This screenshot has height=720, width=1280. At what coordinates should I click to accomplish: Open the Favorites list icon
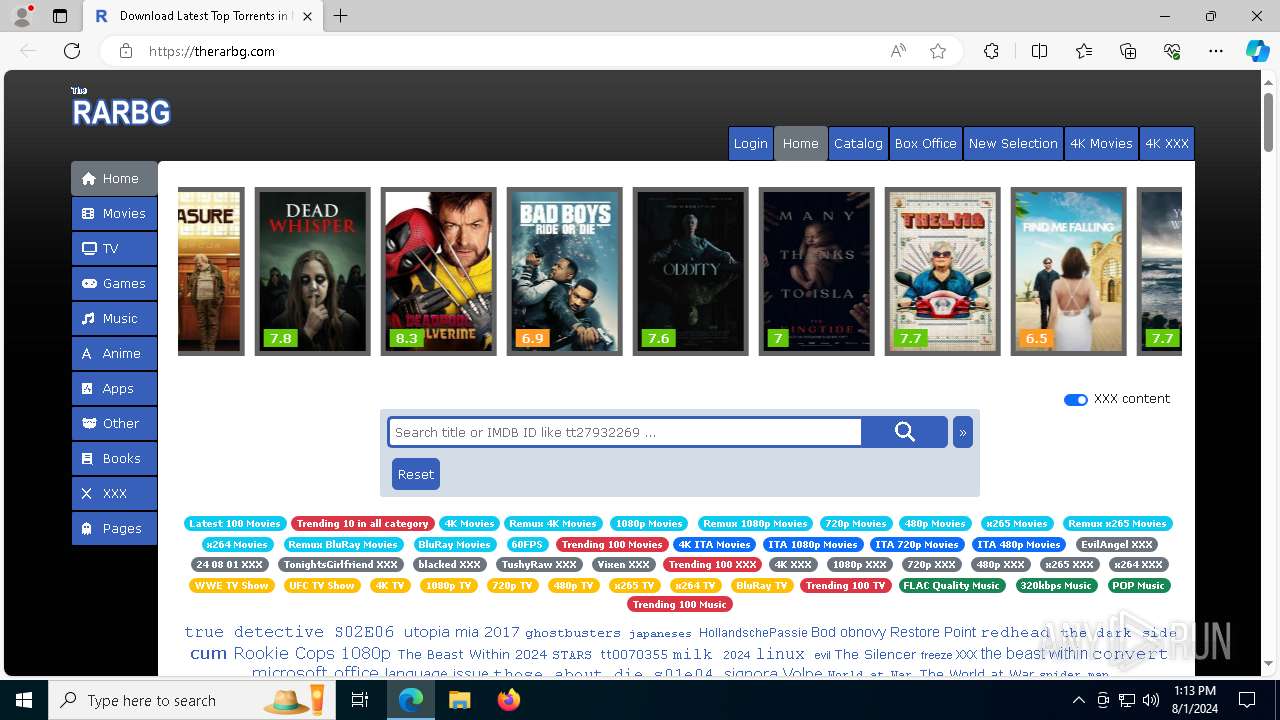1084,51
